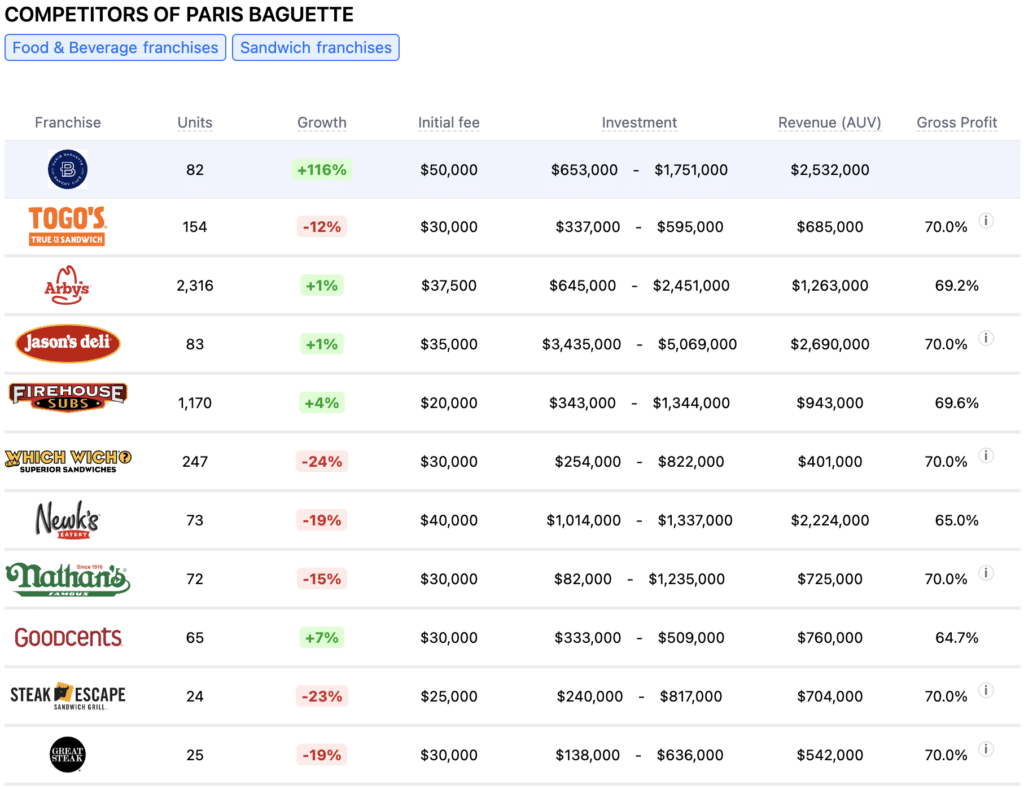
Task: Click the $943,000 revenue value
Action: (x=829, y=403)
